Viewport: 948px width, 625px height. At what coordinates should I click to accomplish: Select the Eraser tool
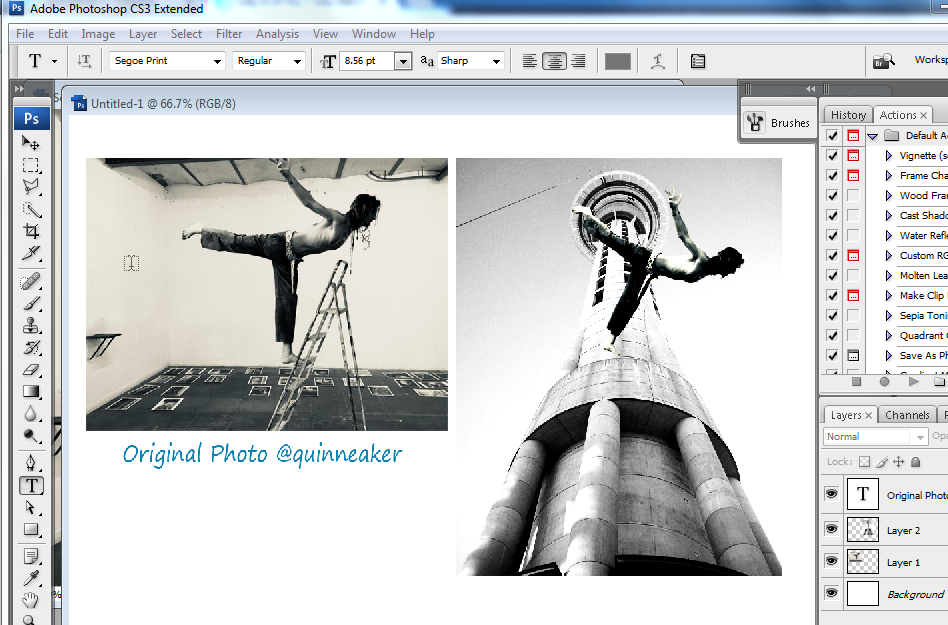[30, 369]
